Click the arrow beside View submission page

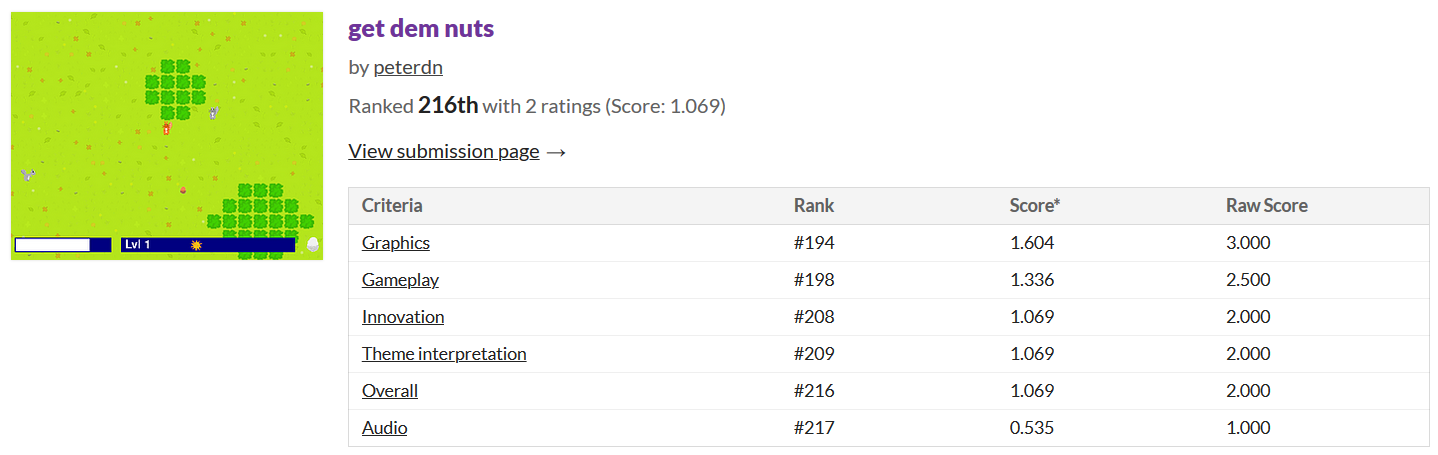click(x=557, y=152)
